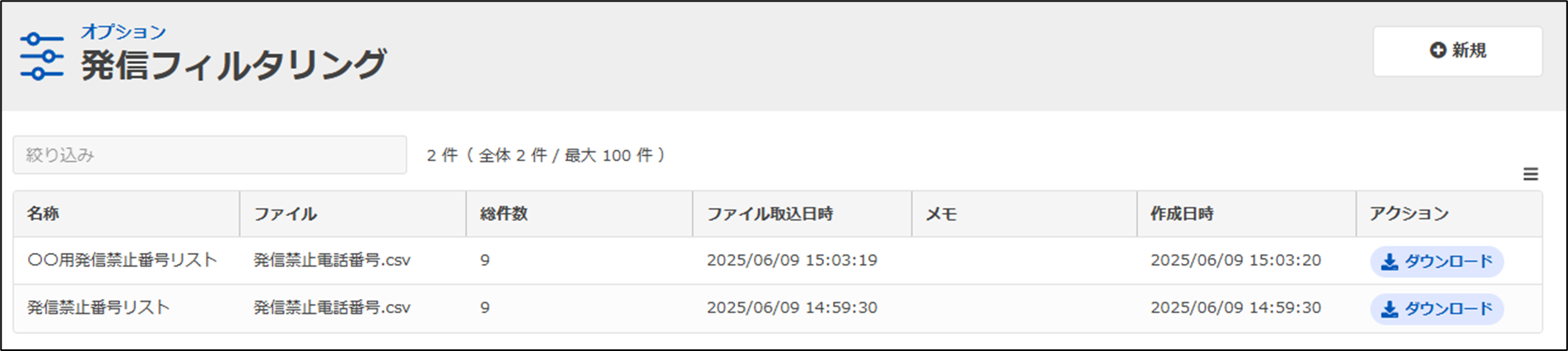The width and height of the screenshot is (1568, 351).
Task: Focus the 絞り込み filter input field
Action: [x=210, y=155]
